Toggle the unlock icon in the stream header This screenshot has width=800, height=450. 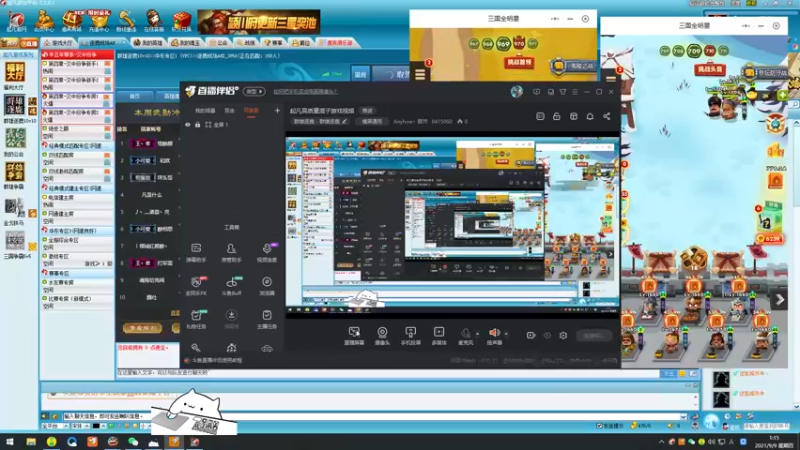pos(557,116)
